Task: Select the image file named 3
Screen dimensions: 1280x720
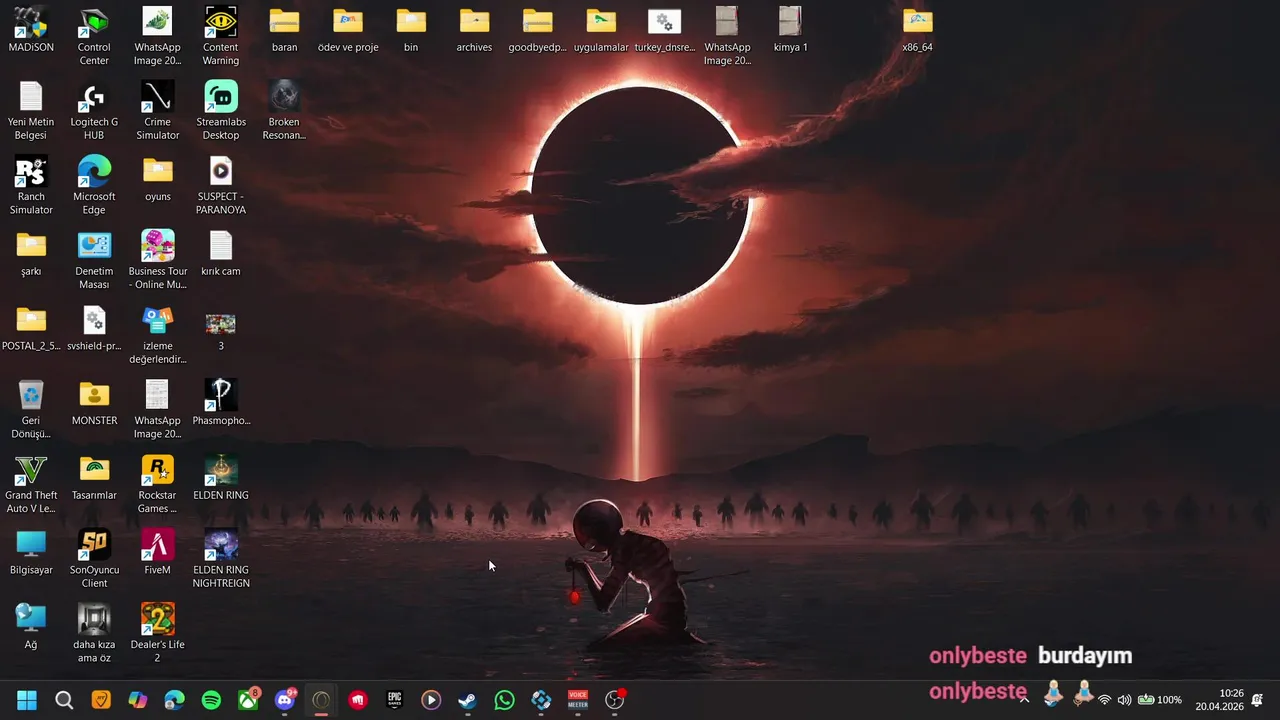Action: 221,330
